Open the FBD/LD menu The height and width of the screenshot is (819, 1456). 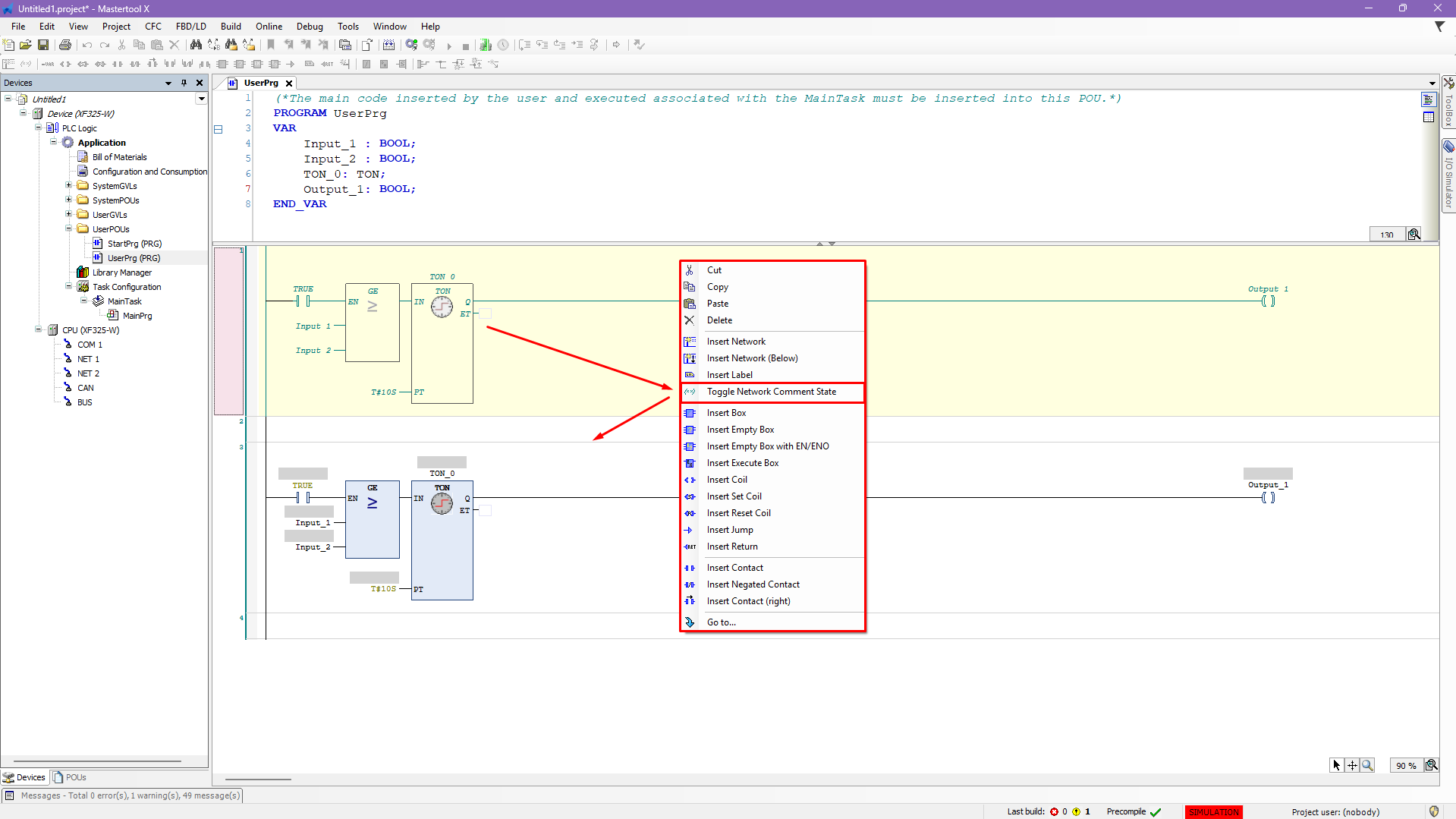(190, 27)
